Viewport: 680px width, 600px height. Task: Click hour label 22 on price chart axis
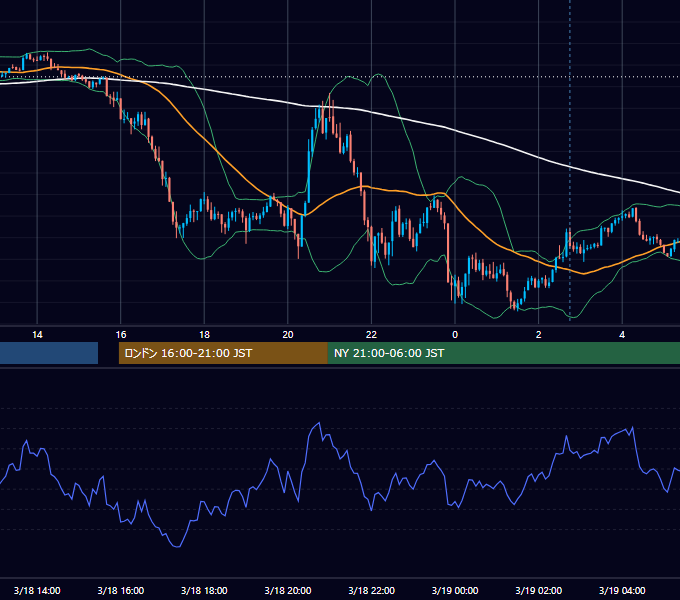(x=372, y=335)
